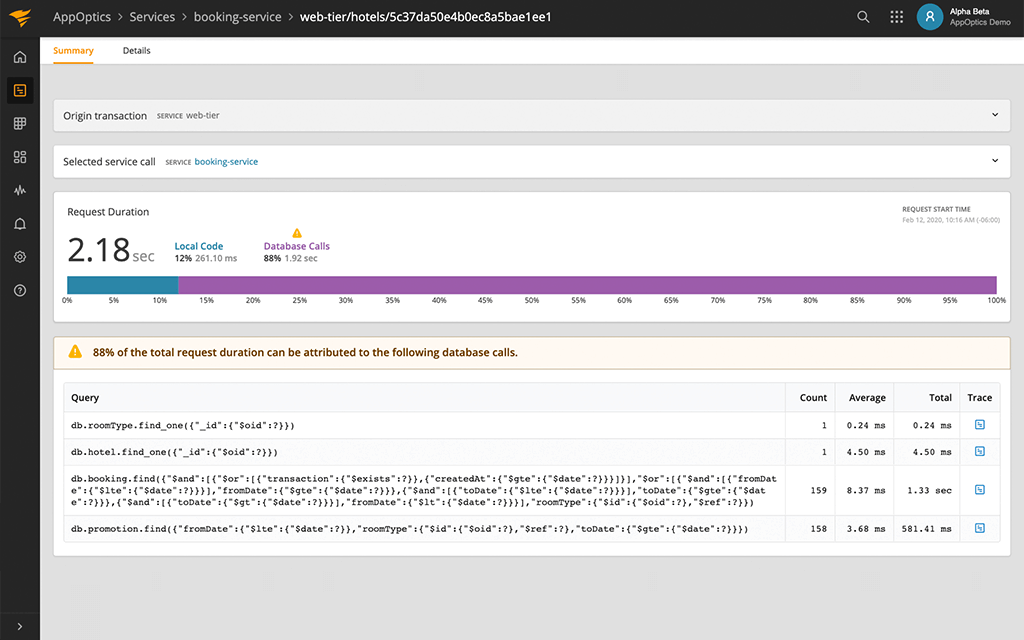1024x640 pixels.
Task: Click the user avatar icon
Action: [930, 17]
